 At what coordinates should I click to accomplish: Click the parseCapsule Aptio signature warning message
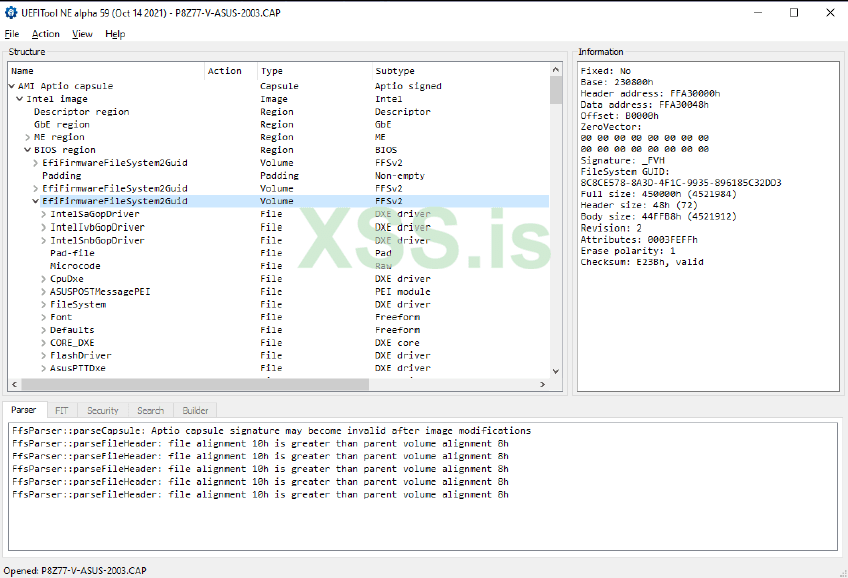(x=271, y=431)
